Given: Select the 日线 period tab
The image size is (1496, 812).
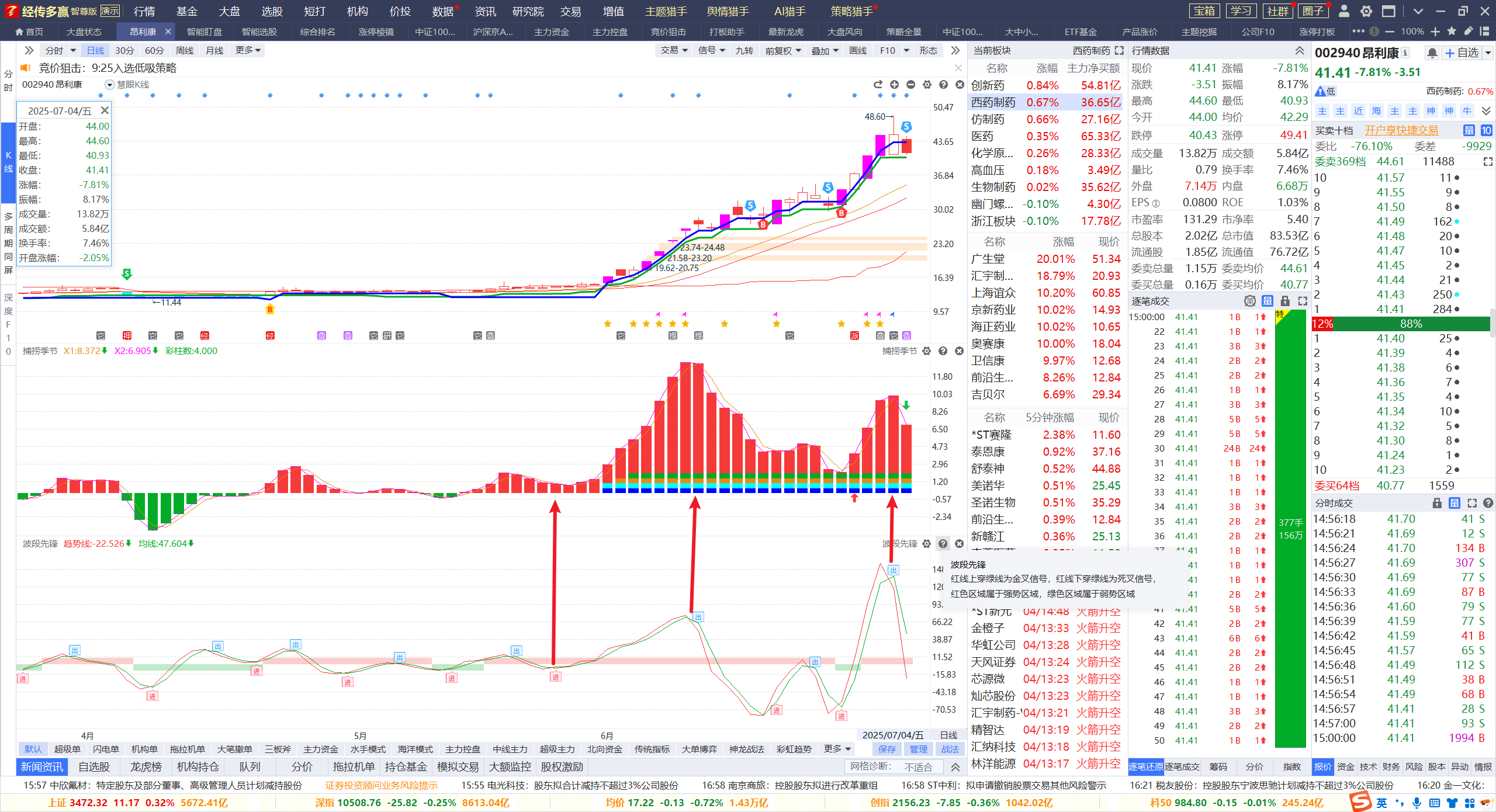Looking at the screenshot, I should point(95,51).
